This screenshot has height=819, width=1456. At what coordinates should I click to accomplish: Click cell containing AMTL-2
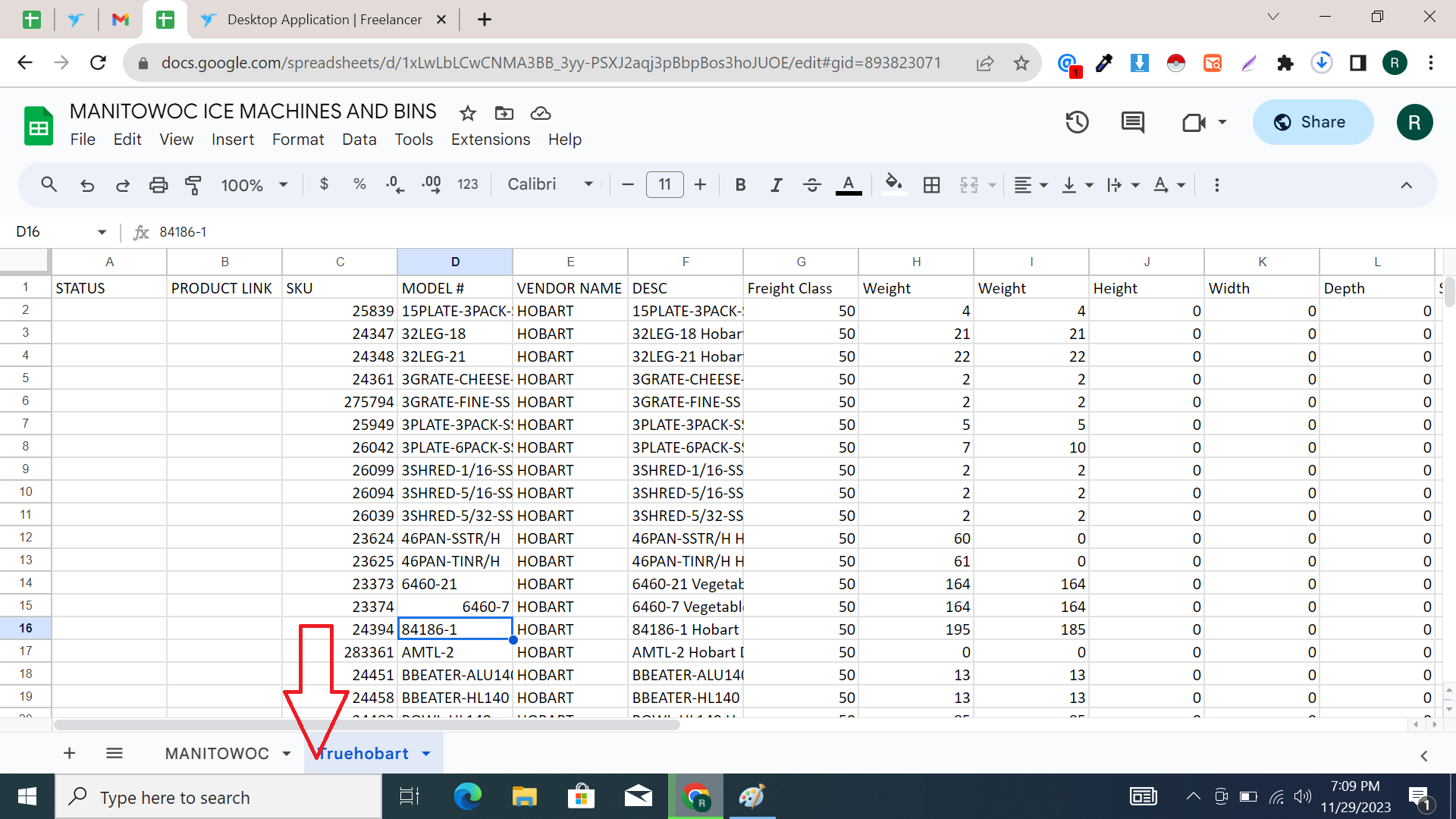[x=455, y=652]
